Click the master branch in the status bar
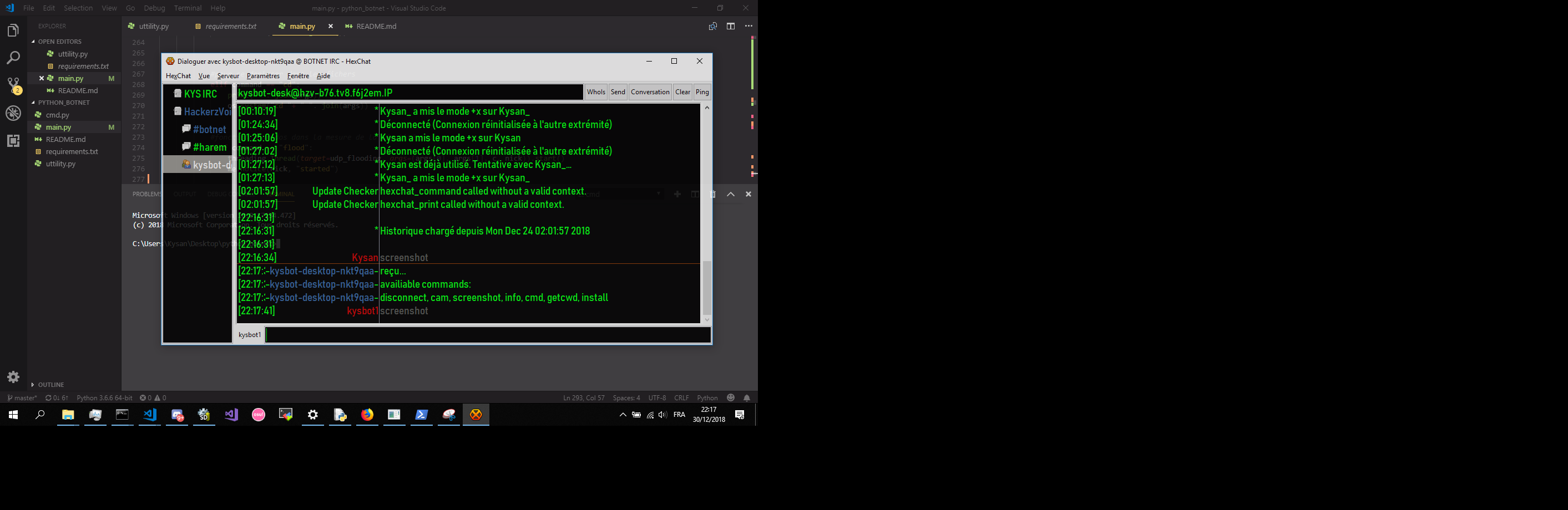Screen dimensions: 1568x510 pyautogui.click(x=22, y=398)
